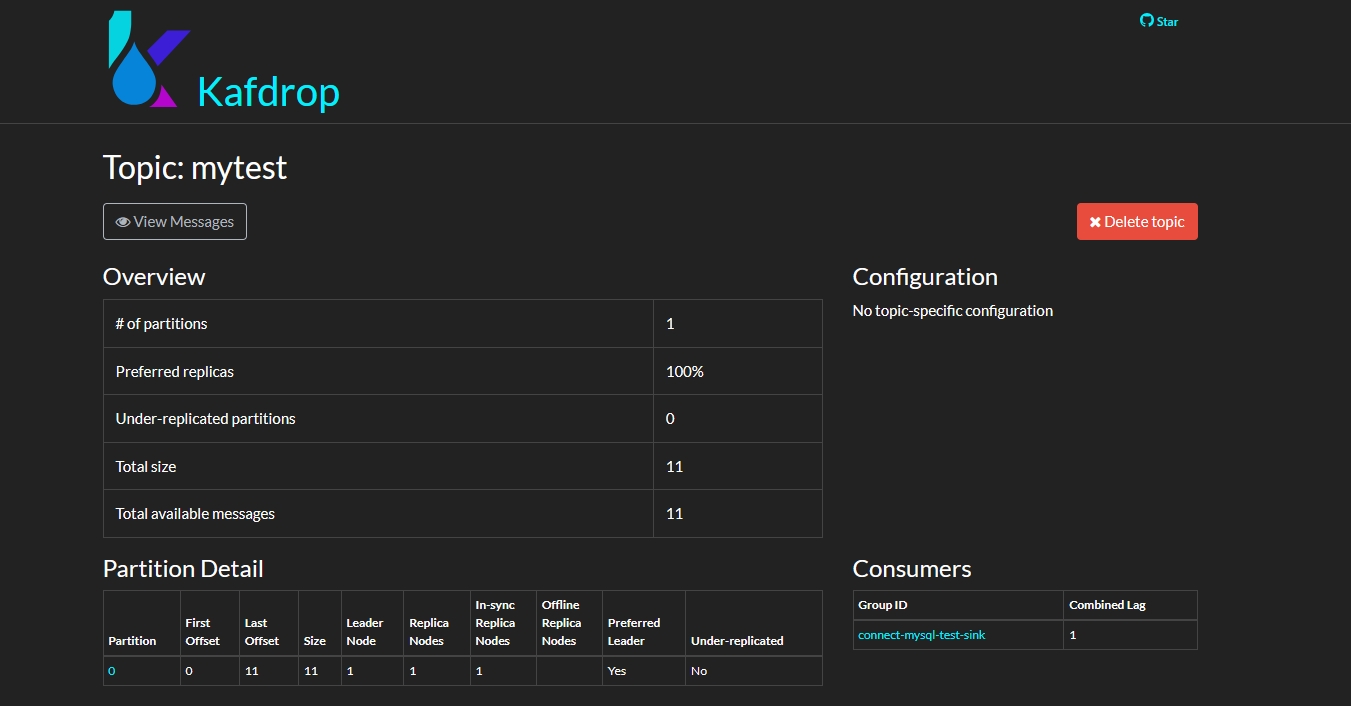This screenshot has width=1351, height=706.
Task: Click the 'Under-replicated partitions' row label
Action: [x=206, y=419]
